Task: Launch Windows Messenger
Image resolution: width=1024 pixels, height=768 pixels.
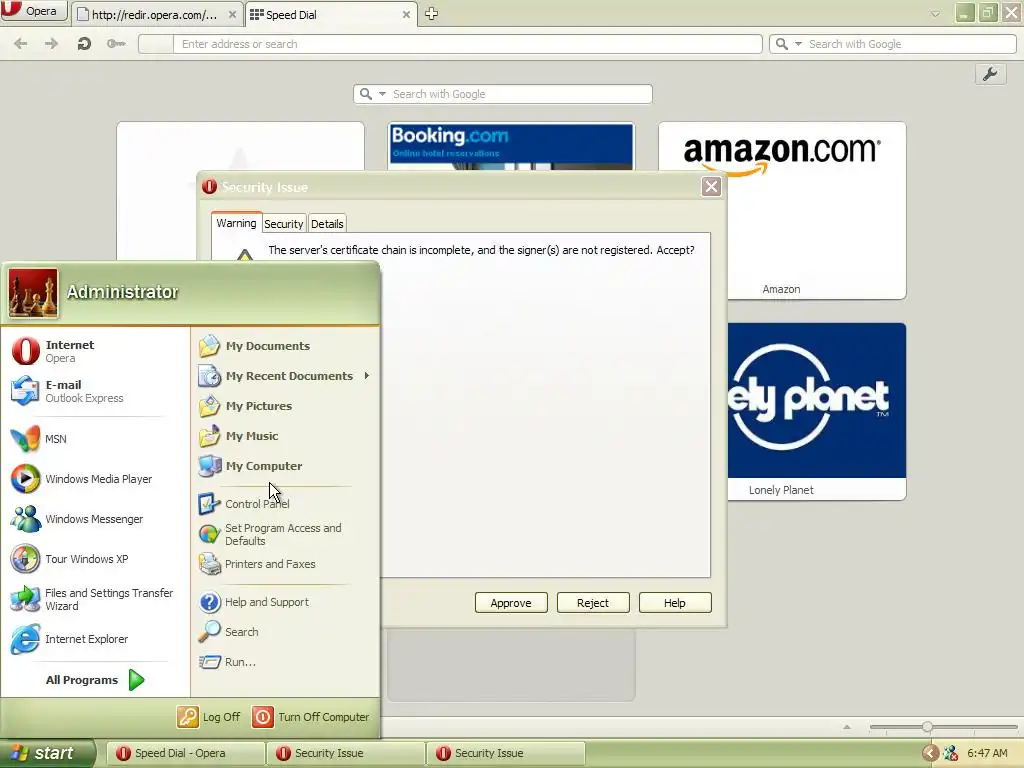Action: point(95,519)
